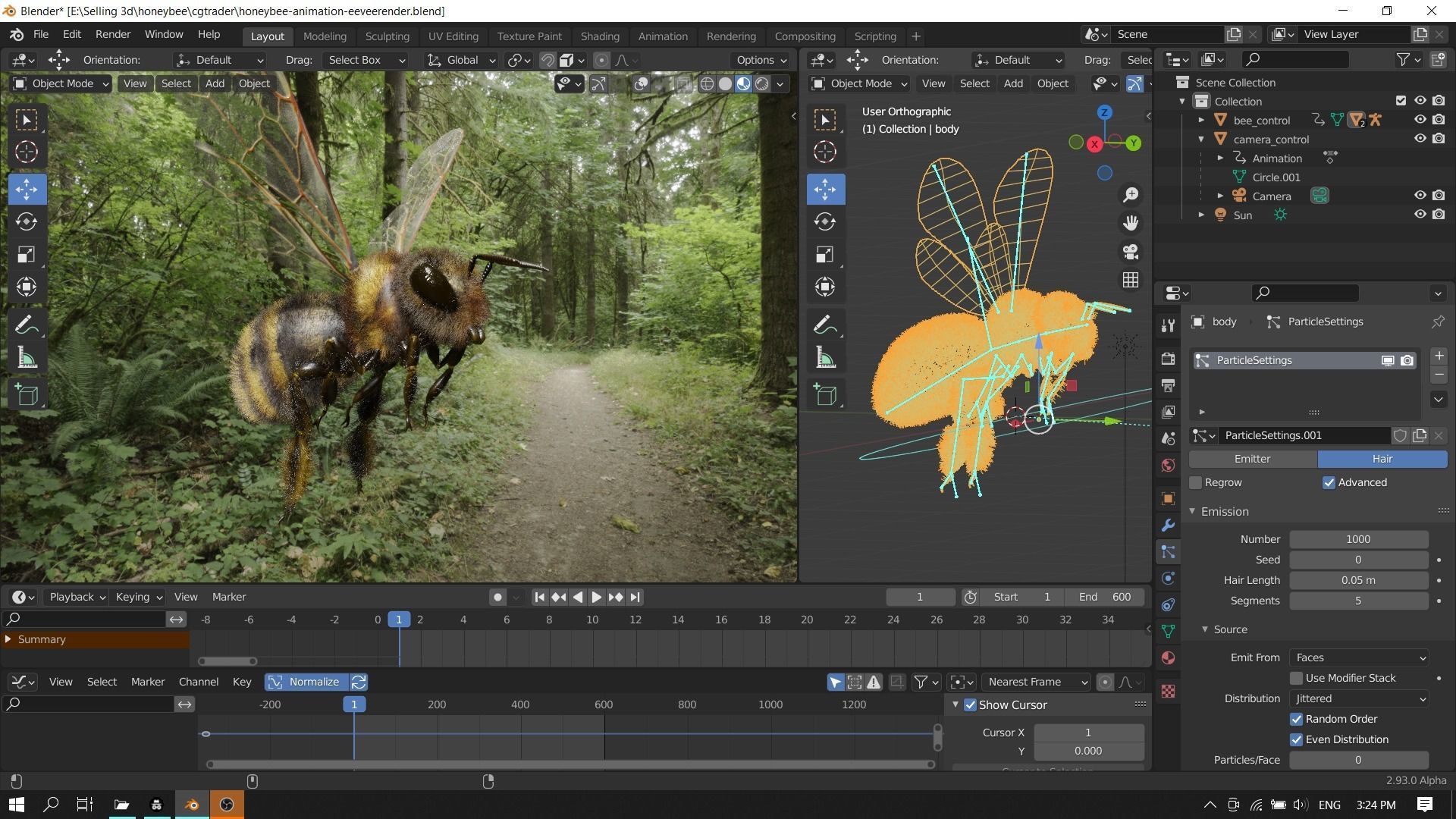This screenshot has width=1456, height=819.
Task: Switch particle type to Emitter
Action: 1252,459
